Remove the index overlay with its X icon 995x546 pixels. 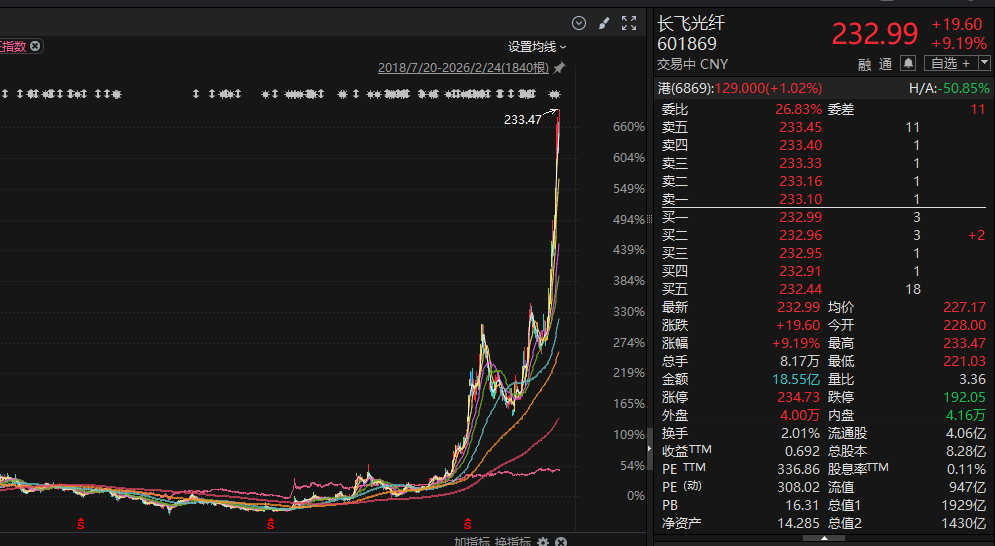[x=35, y=46]
